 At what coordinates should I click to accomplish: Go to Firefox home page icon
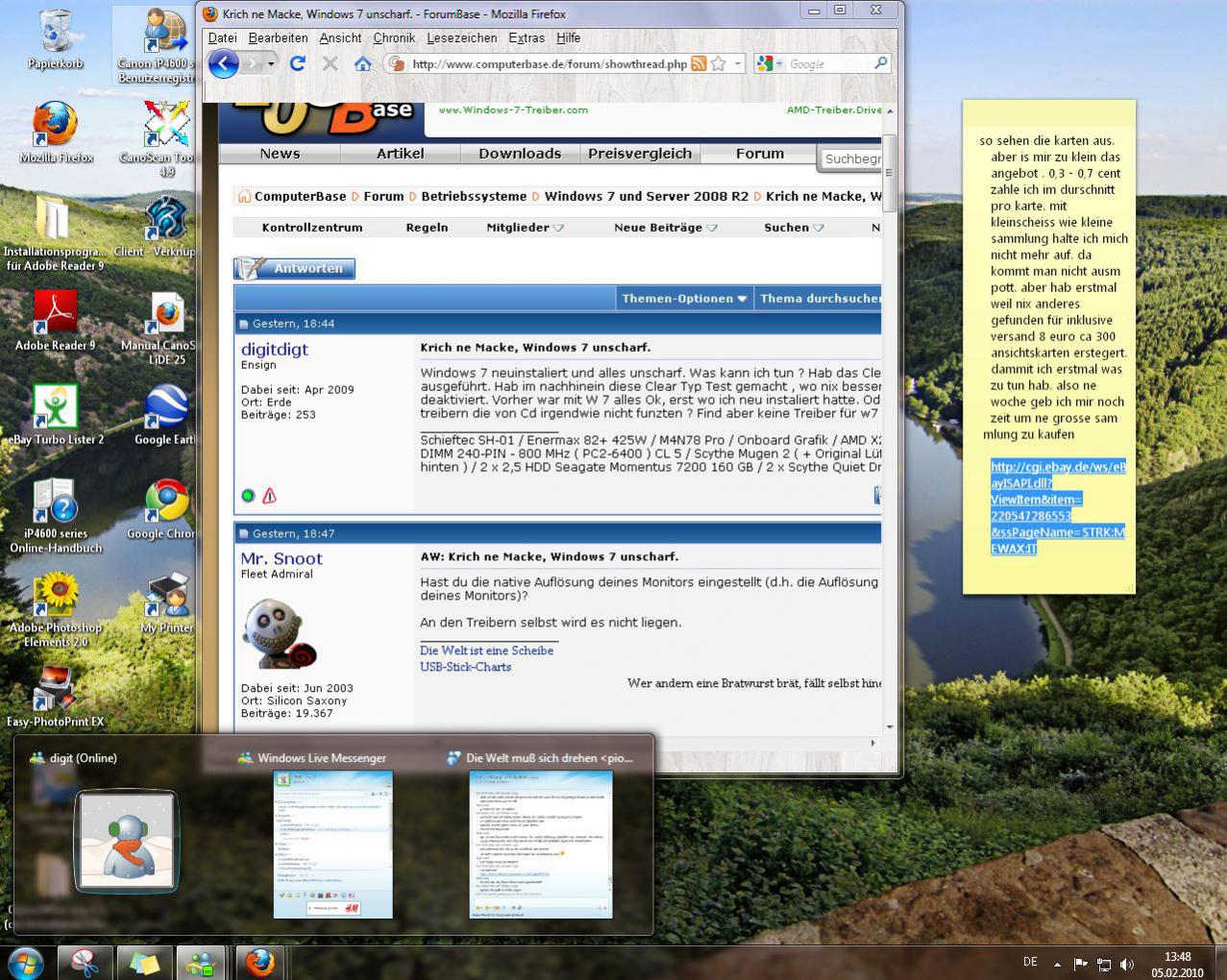point(362,63)
